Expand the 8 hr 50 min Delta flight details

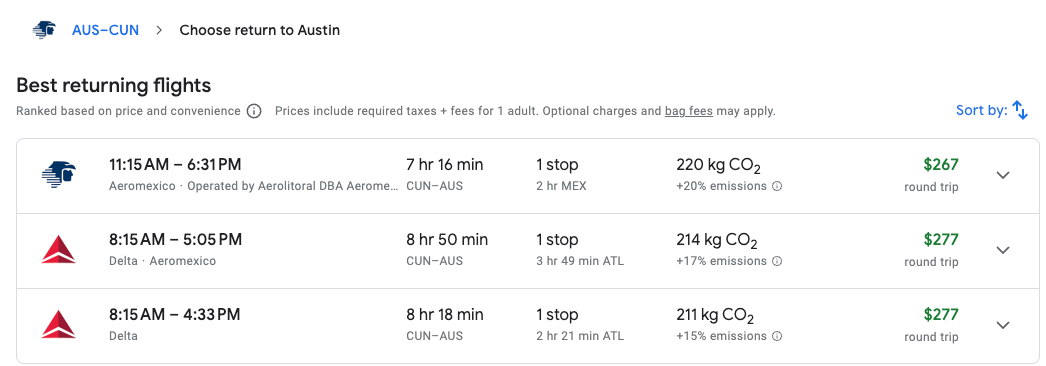(1003, 250)
